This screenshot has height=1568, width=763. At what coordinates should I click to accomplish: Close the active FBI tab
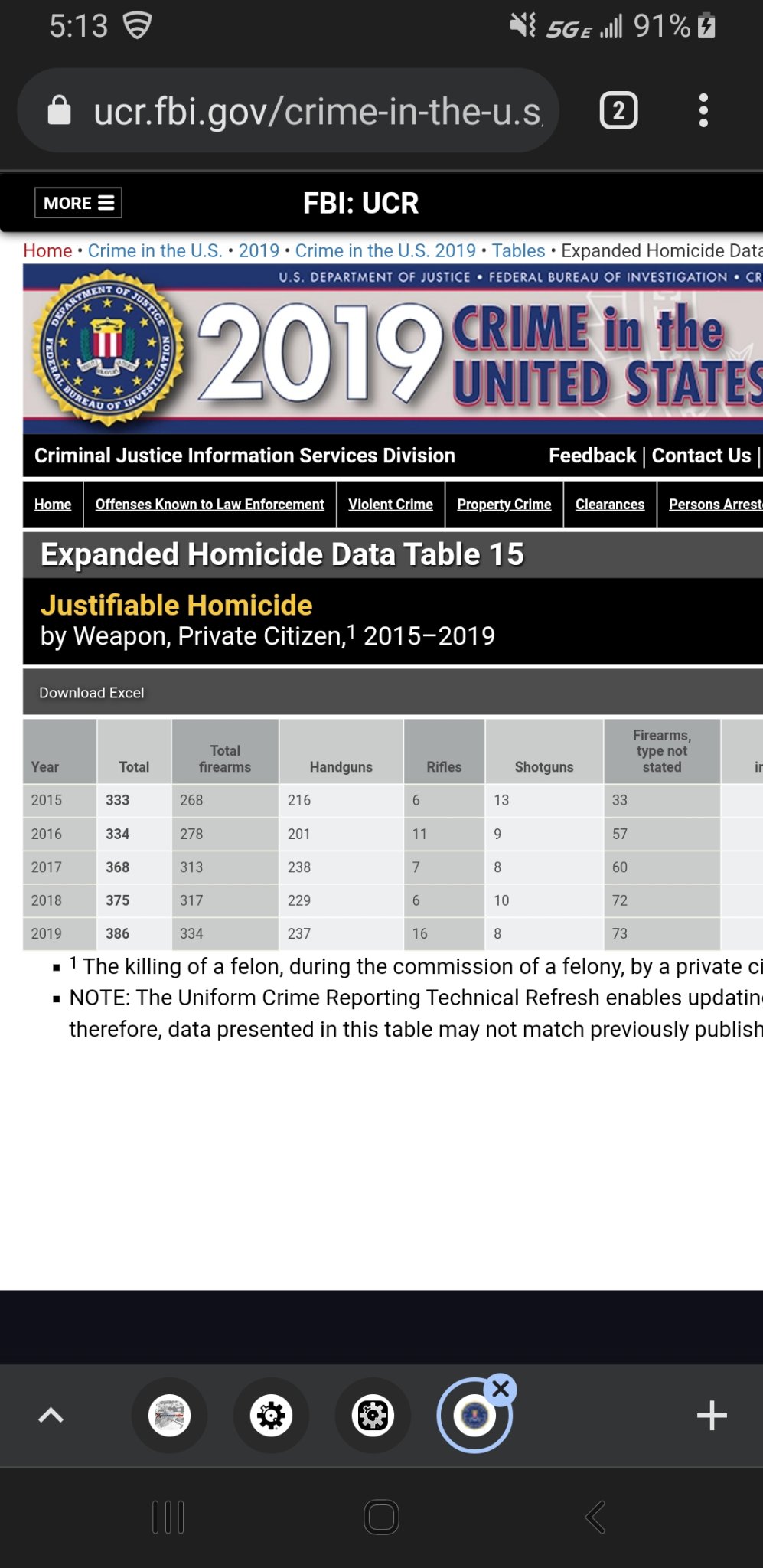pos(501,1389)
